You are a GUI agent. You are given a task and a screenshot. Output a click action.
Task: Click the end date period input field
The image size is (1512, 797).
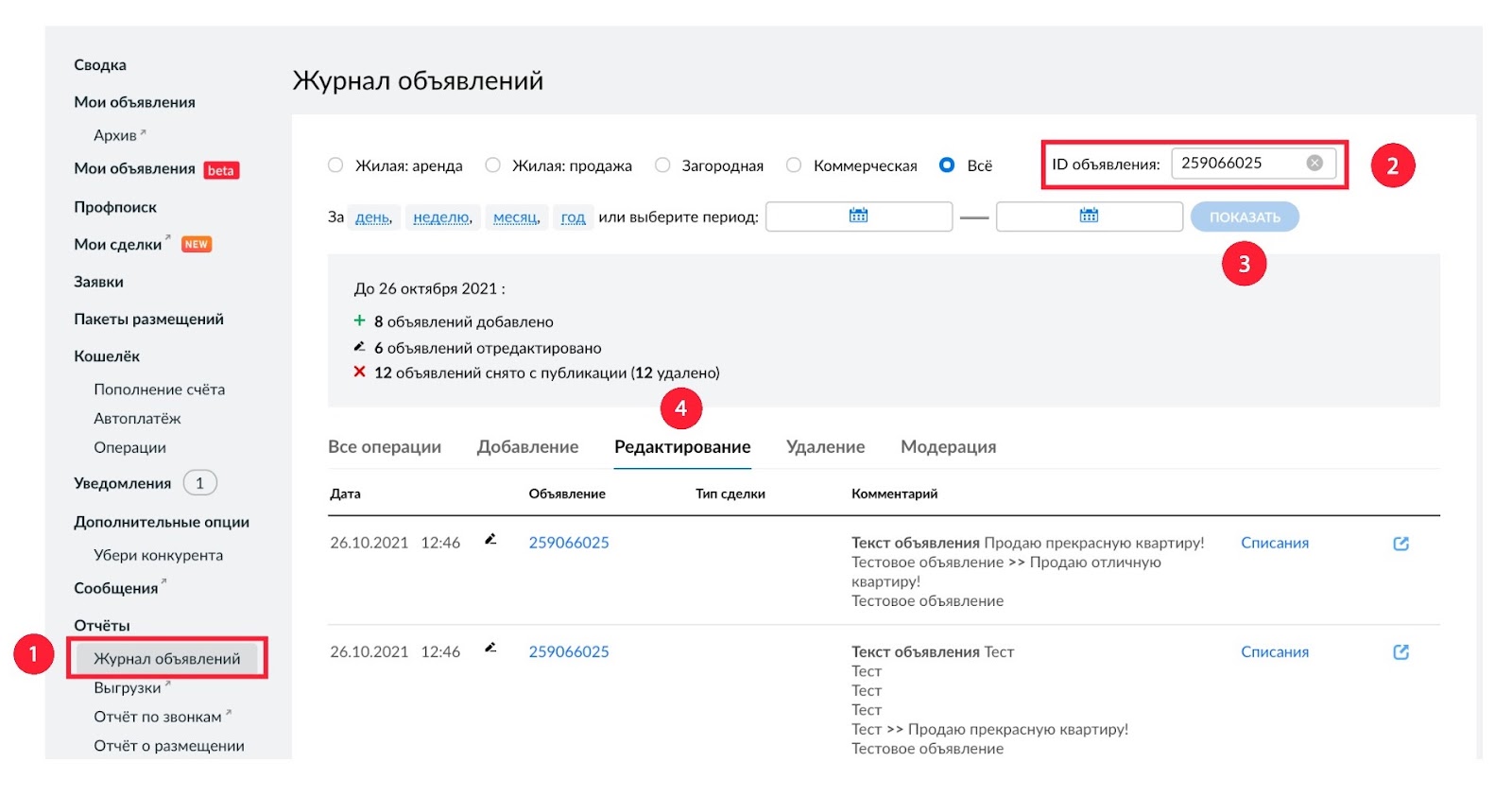(1090, 217)
